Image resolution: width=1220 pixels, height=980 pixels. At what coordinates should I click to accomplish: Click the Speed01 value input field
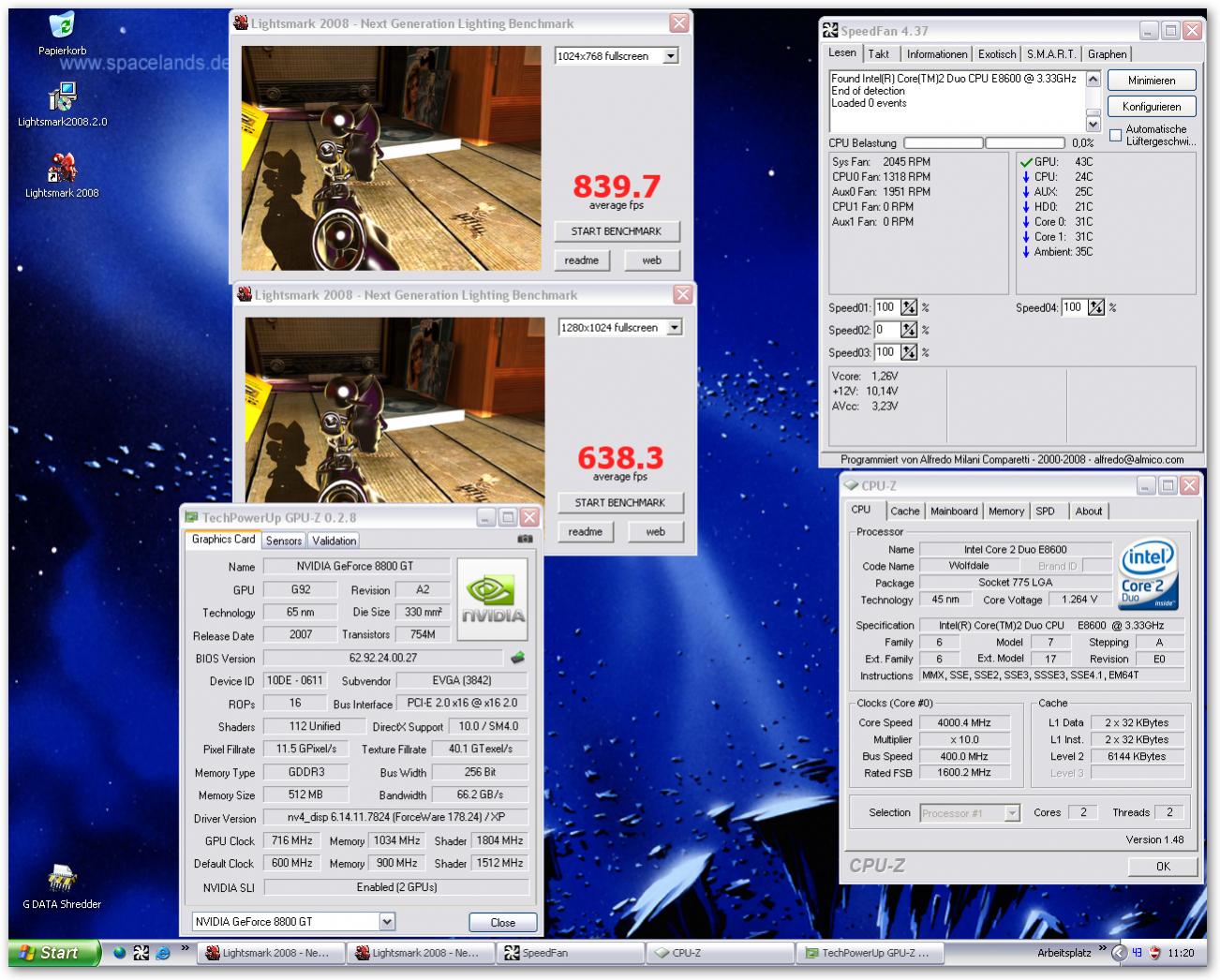886,307
